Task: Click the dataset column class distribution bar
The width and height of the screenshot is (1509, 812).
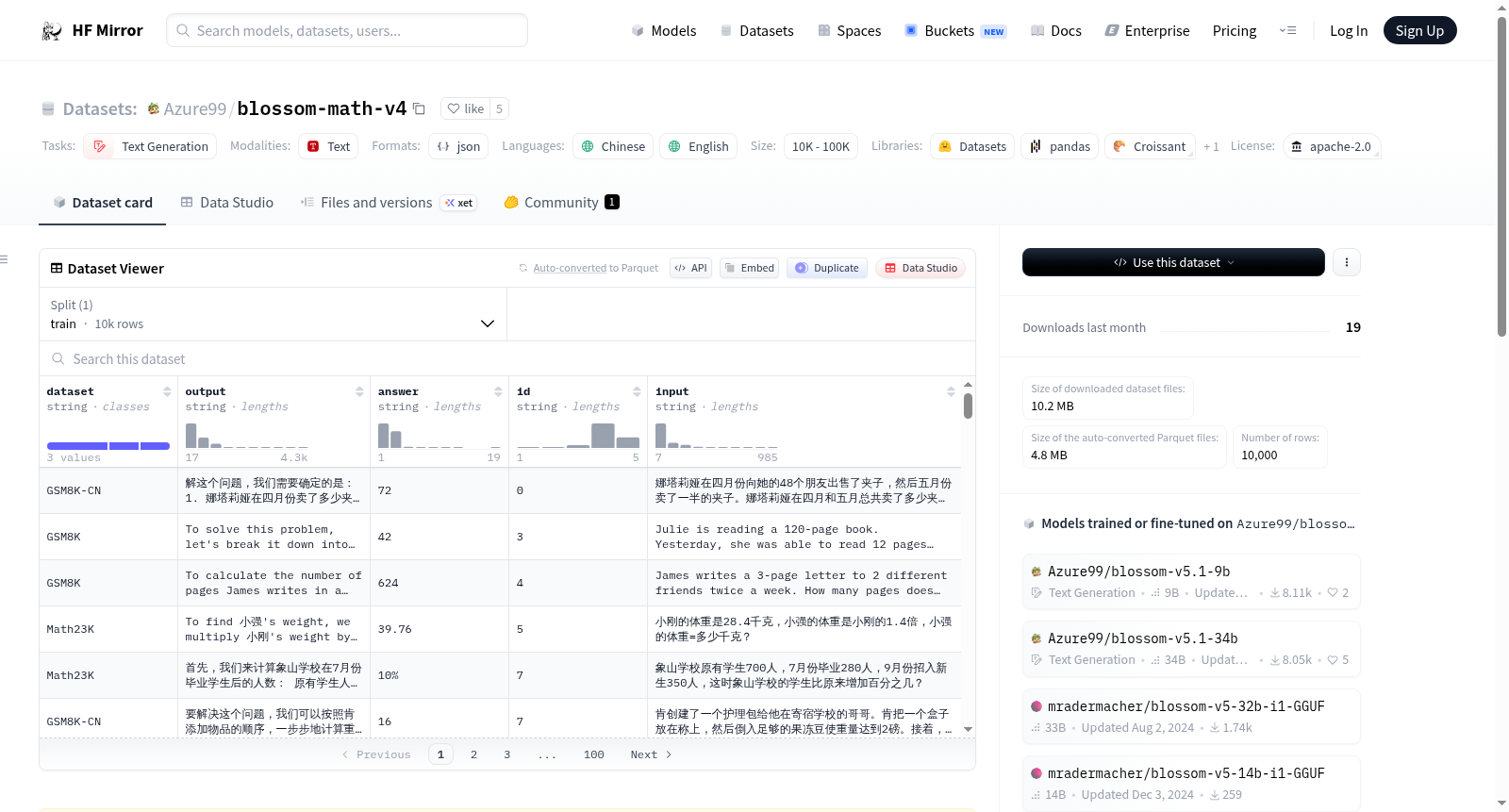Action: point(108,446)
